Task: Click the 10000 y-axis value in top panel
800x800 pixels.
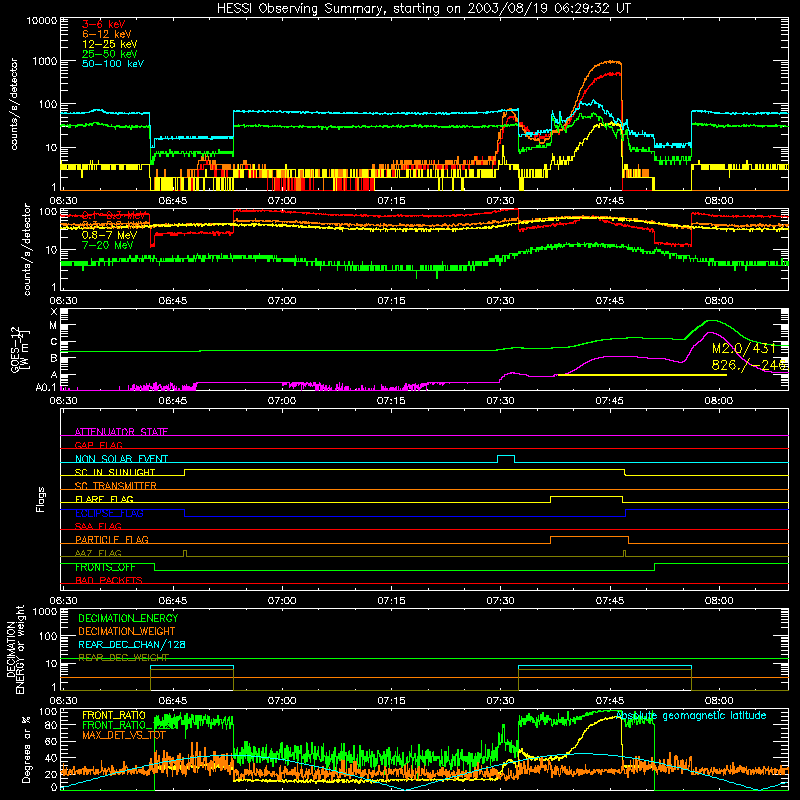Action: [x=42, y=21]
